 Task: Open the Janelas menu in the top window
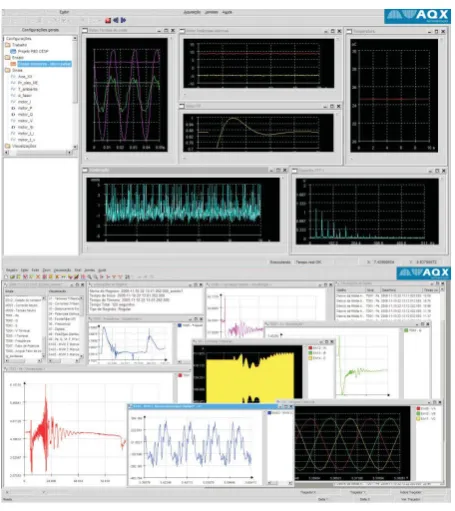[x=211, y=12]
